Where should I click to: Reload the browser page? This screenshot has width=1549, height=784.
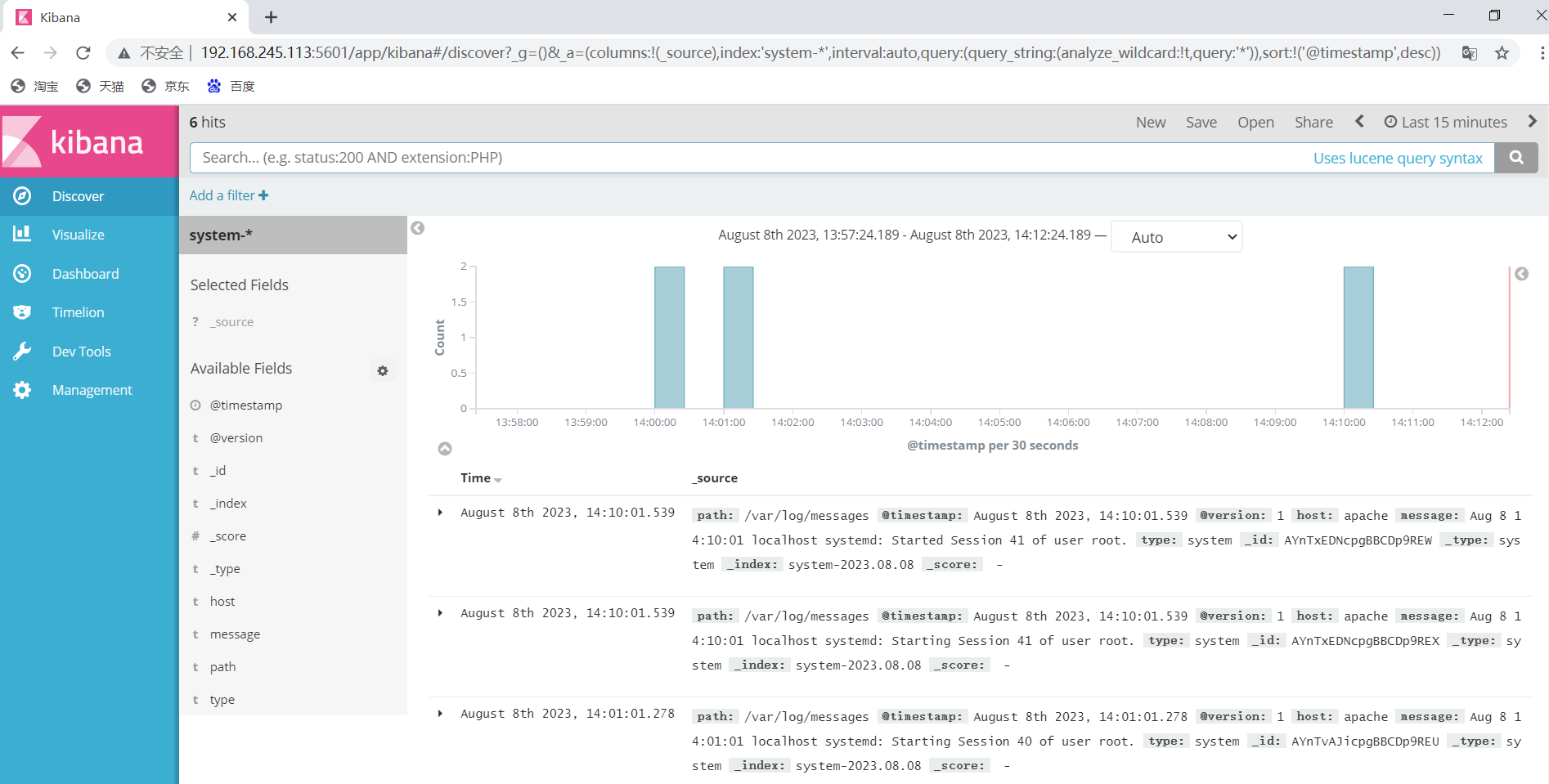pyautogui.click(x=83, y=53)
